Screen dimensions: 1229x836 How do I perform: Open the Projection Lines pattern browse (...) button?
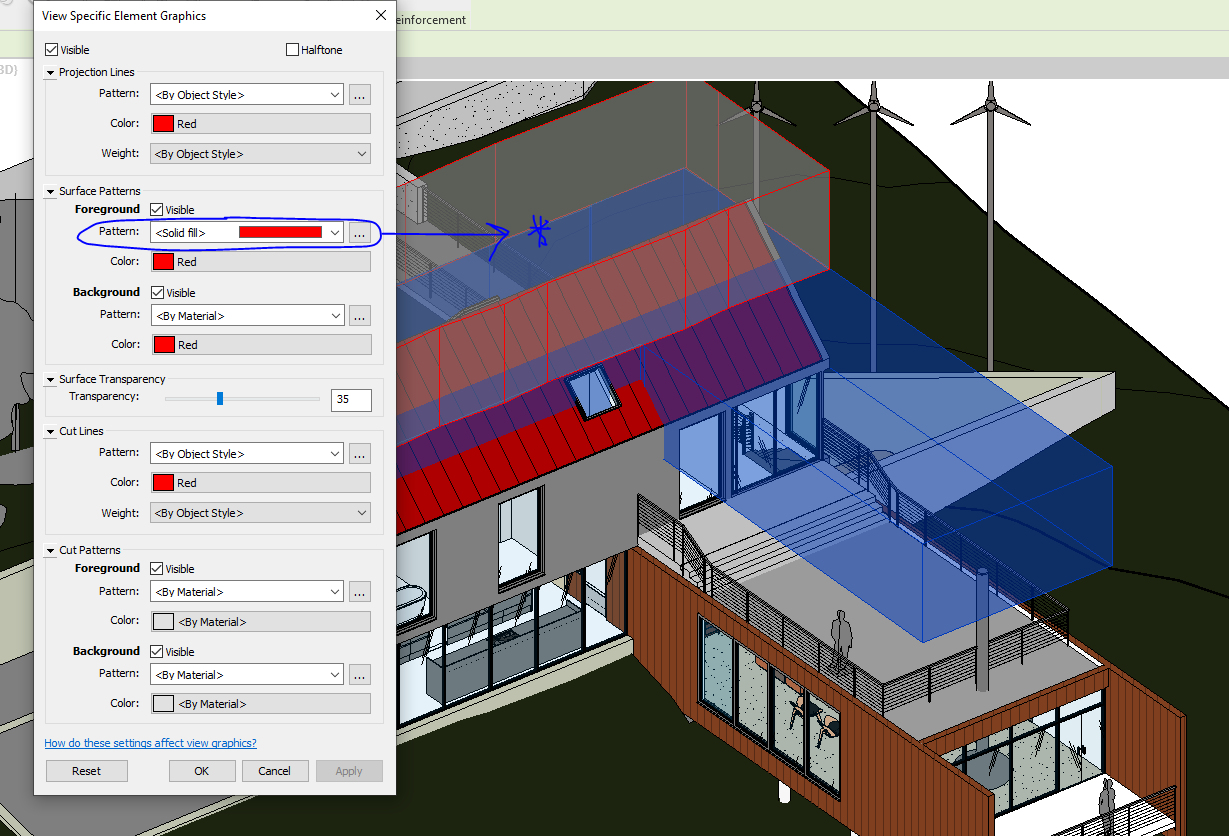coord(359,94)
